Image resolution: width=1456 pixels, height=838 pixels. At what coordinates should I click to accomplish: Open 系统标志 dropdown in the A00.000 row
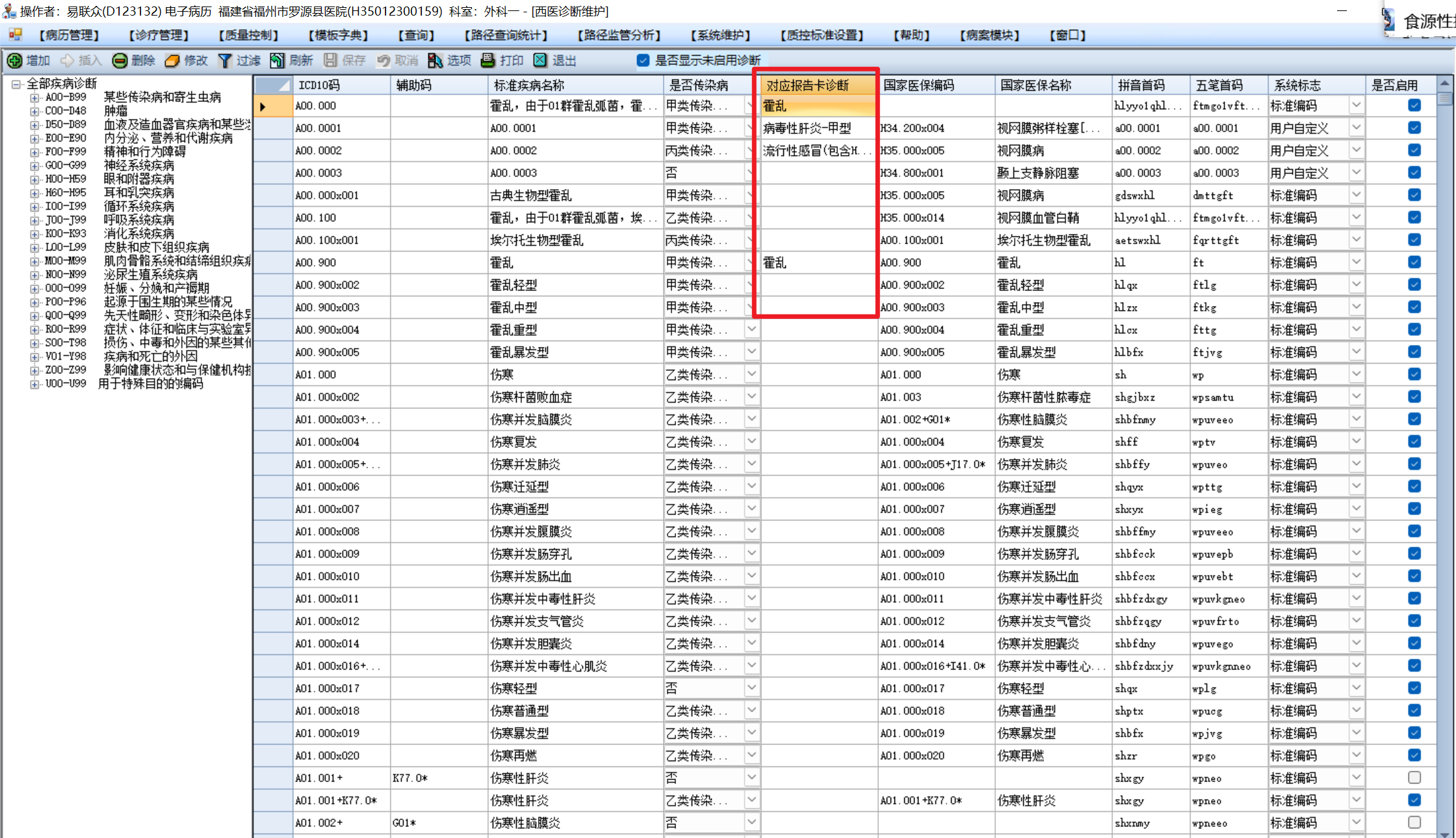tap(1356, 105)
